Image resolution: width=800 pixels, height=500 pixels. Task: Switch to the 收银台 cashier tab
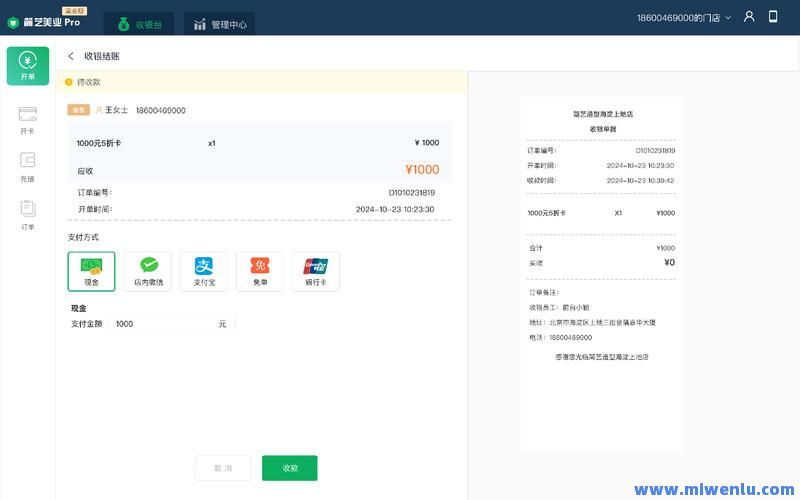point(139,24)
